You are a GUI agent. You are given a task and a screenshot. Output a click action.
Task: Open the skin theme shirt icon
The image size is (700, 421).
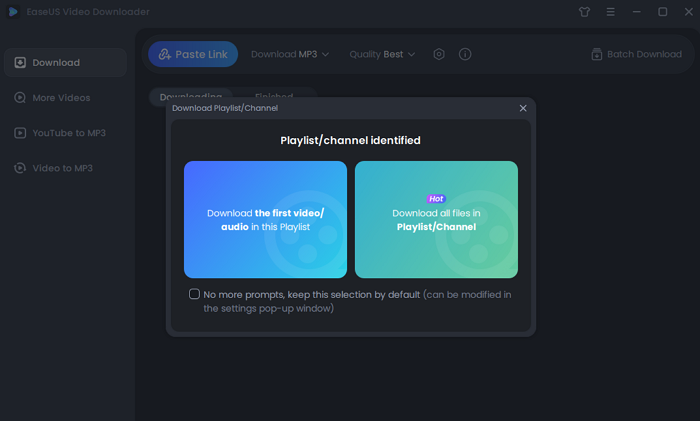click(x=585, y=12)
